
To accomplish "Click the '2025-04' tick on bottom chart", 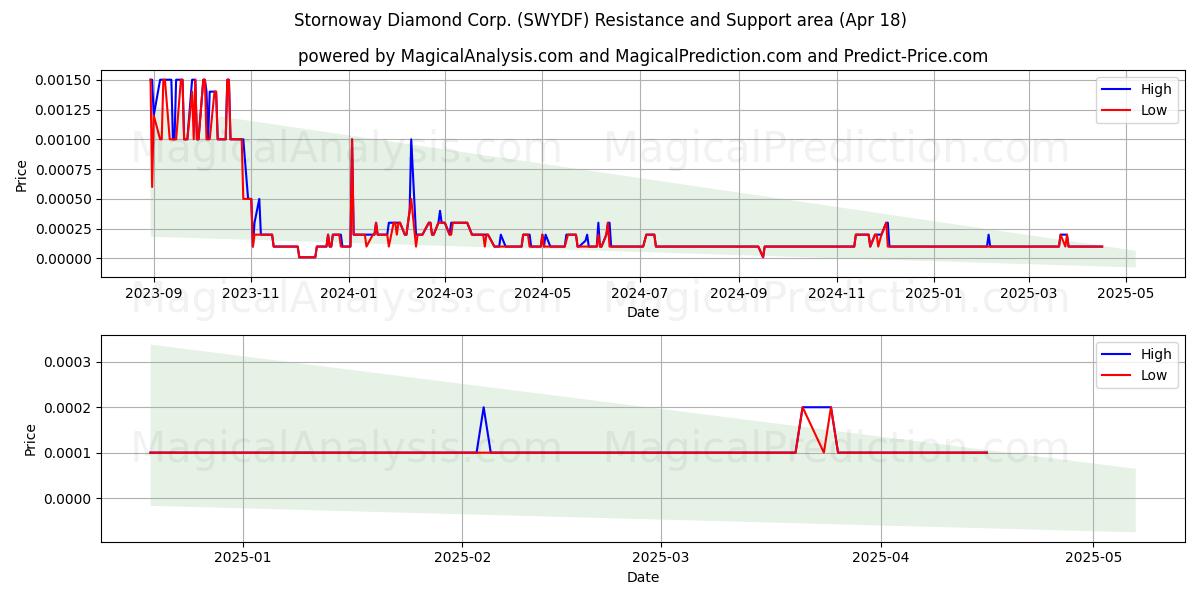I will [x=880, y=557].
